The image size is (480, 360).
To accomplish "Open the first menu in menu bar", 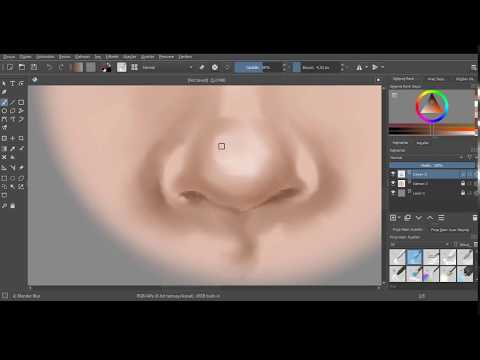I will [x=9, y=57].
